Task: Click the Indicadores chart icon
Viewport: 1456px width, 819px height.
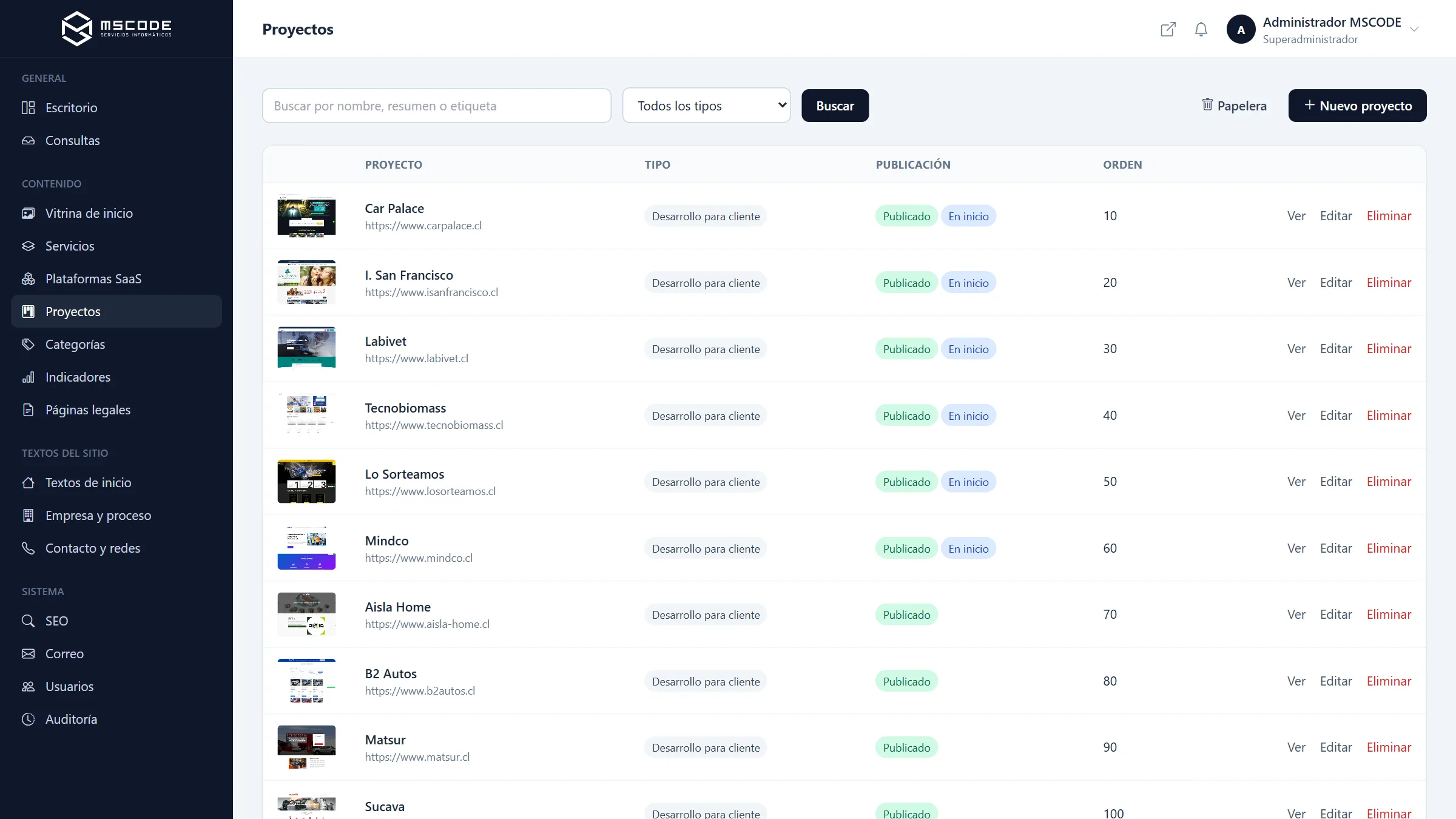Action: point(29,377)
